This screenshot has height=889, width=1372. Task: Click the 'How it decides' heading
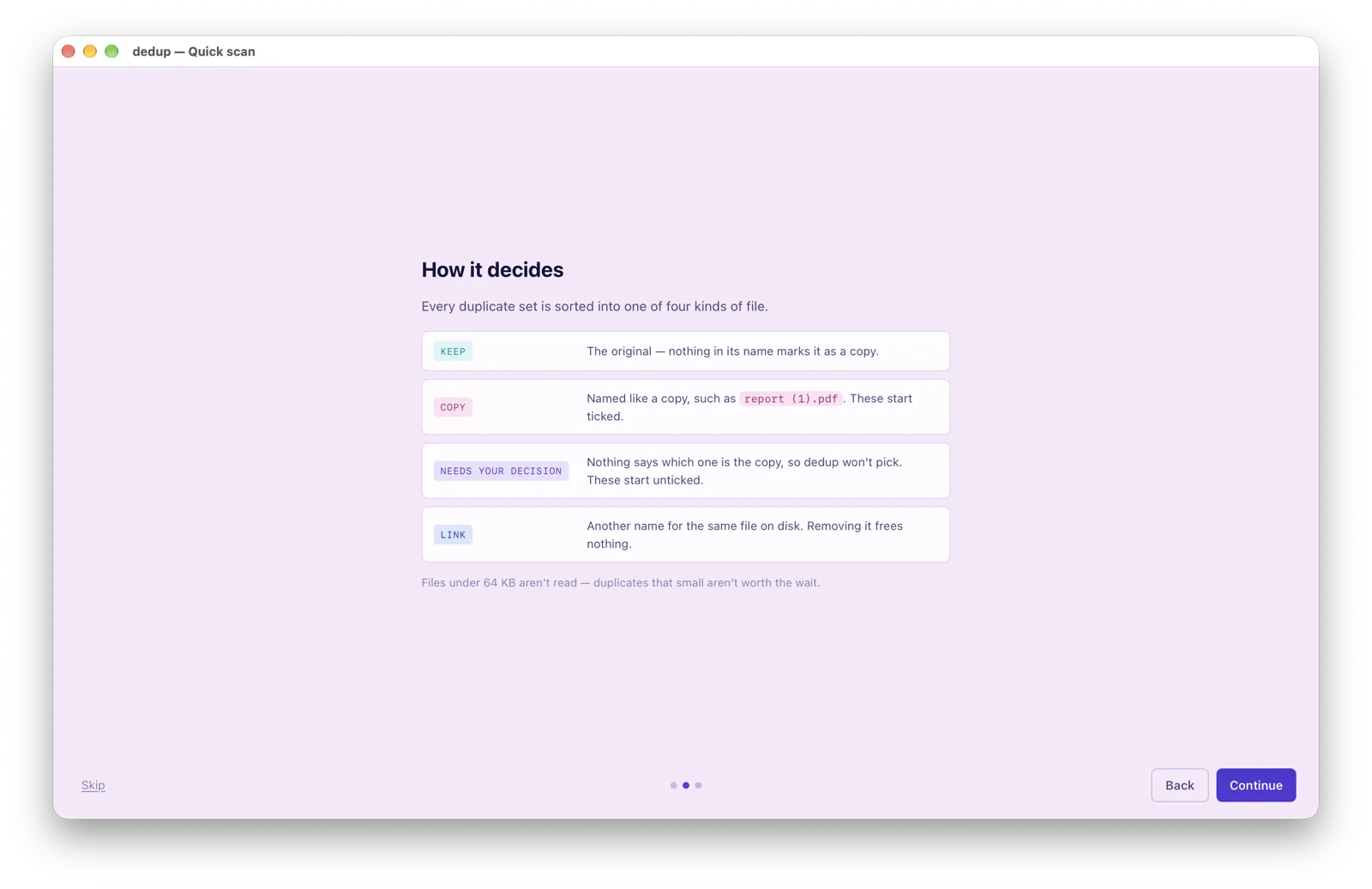[x=492, y=269]
